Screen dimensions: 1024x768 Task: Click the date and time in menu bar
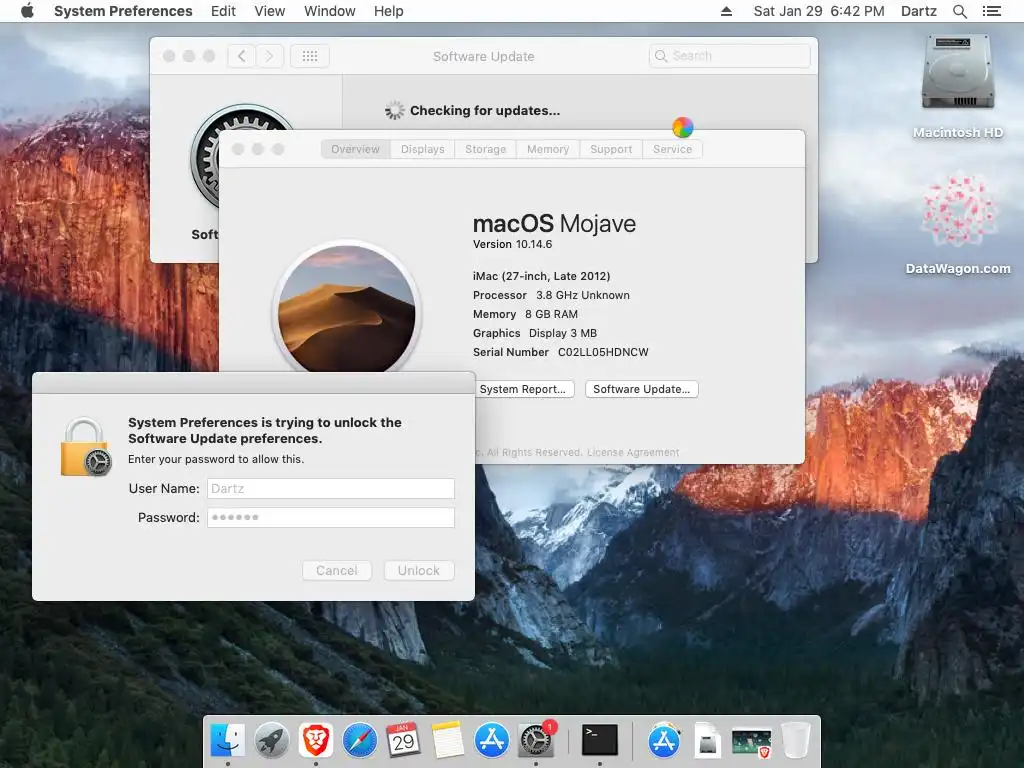point(819,11)
